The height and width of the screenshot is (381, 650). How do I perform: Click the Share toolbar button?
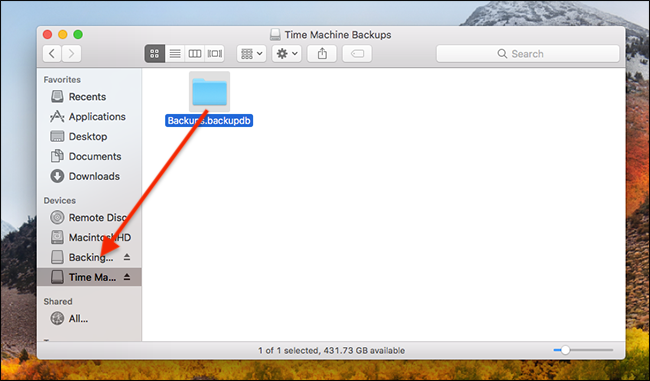[x=322, y=53]
